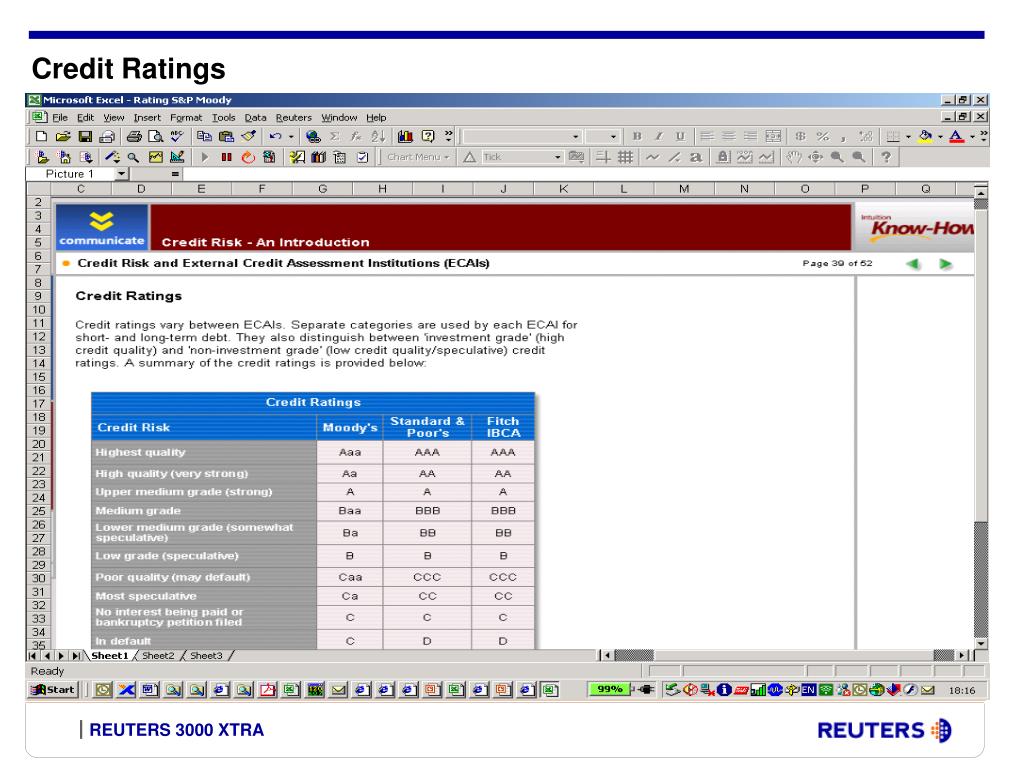
Task: Apply the red Font Color A swatch
Action: [x=957, y=136]
